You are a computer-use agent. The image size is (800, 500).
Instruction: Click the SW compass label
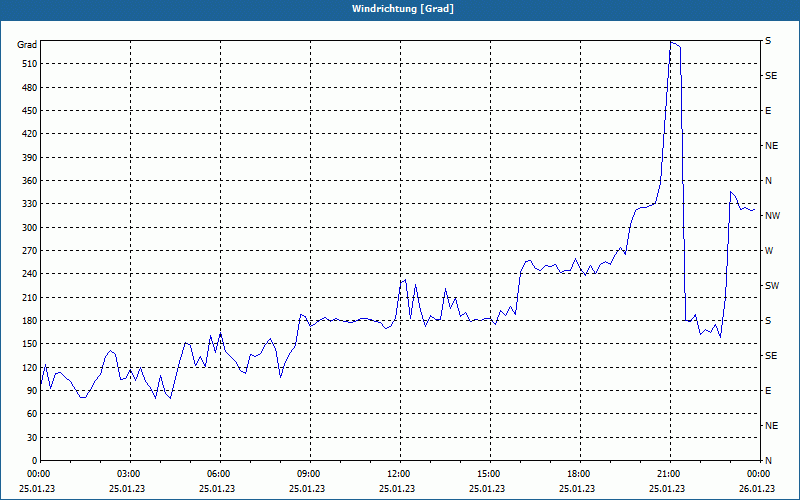772,286
